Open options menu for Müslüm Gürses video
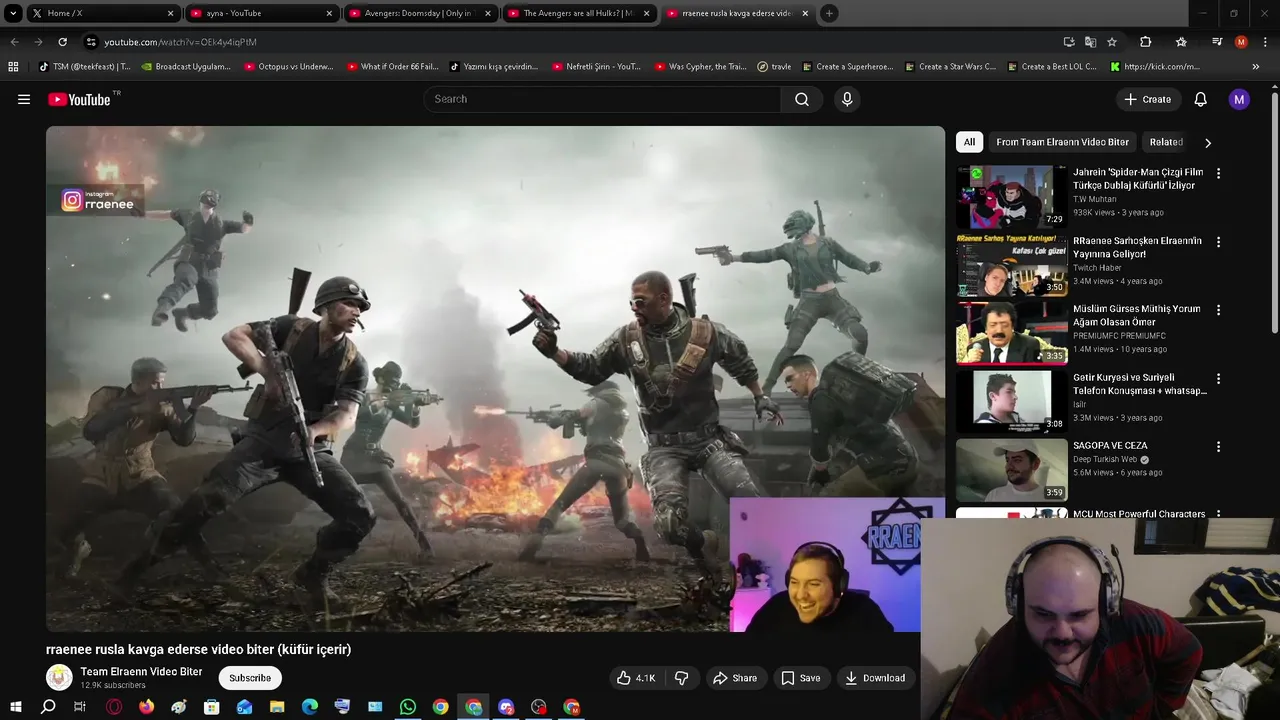This screenshot has width=1280, height=720. (x=1218, y=310)
